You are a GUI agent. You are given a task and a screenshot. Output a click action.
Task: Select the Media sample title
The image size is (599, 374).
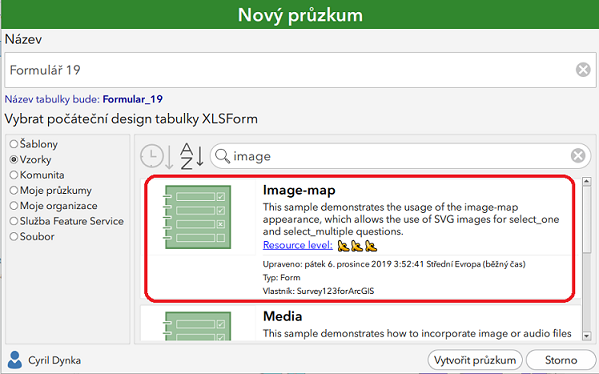click(282, 316)
